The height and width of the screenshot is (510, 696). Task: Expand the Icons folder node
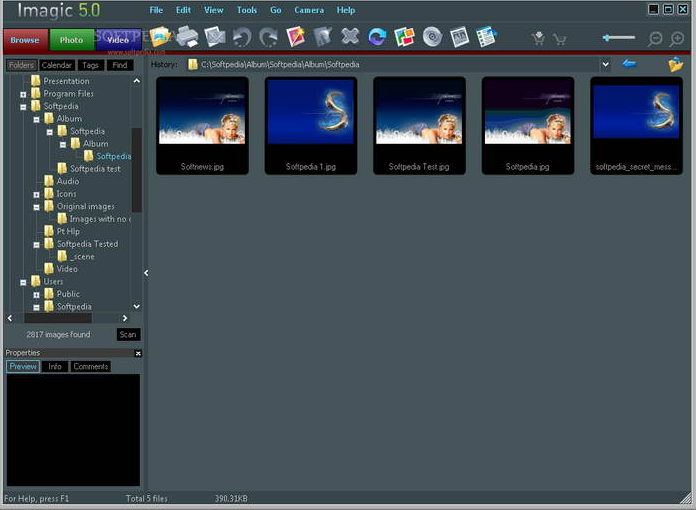pos(36,194)
